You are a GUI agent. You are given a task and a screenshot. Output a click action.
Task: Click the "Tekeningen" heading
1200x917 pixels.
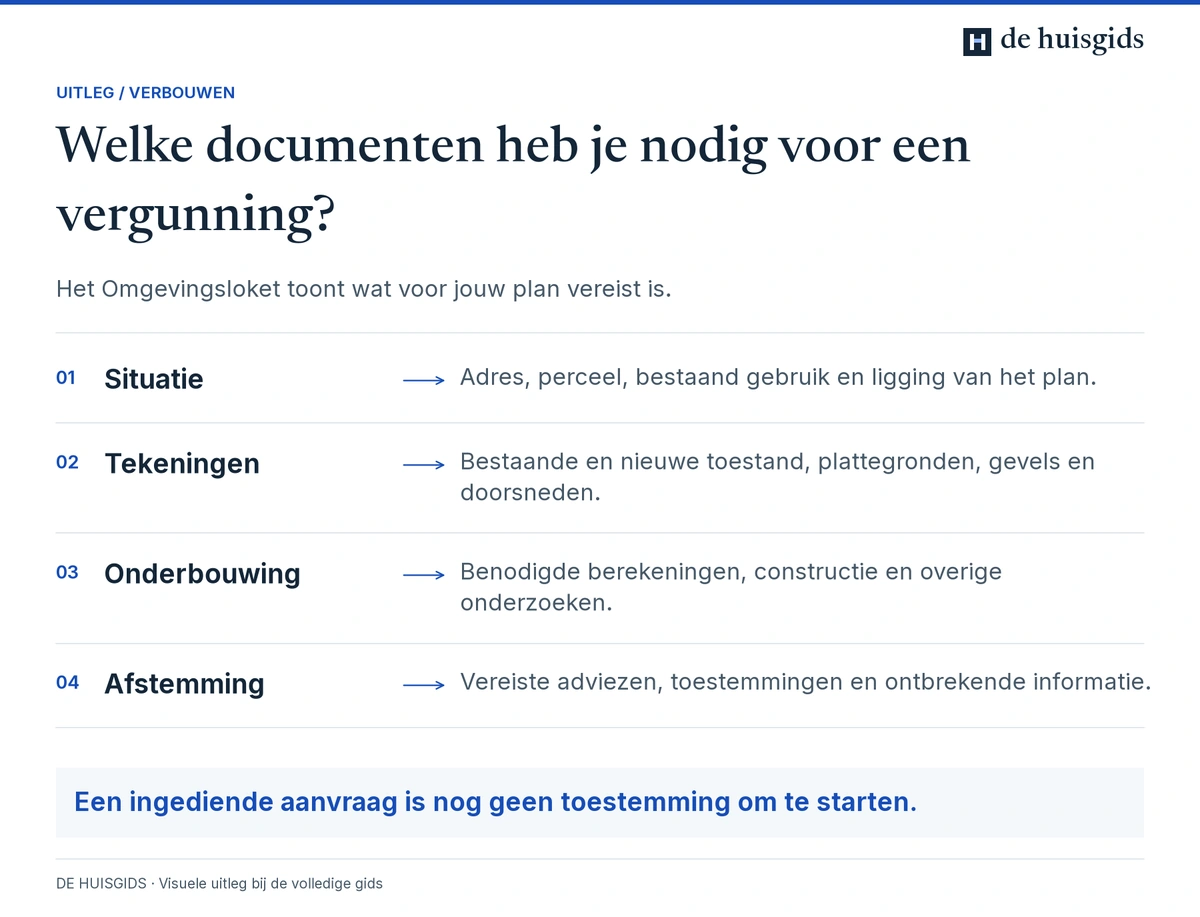(x=182, y=464)
